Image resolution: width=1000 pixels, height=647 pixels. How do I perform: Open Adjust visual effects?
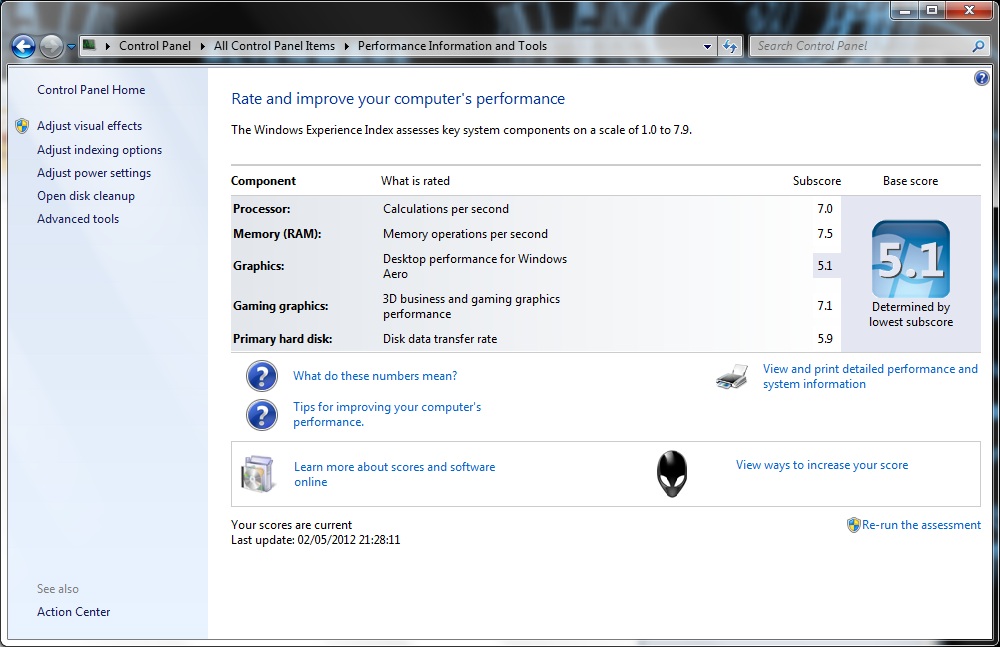click(89, 126)
